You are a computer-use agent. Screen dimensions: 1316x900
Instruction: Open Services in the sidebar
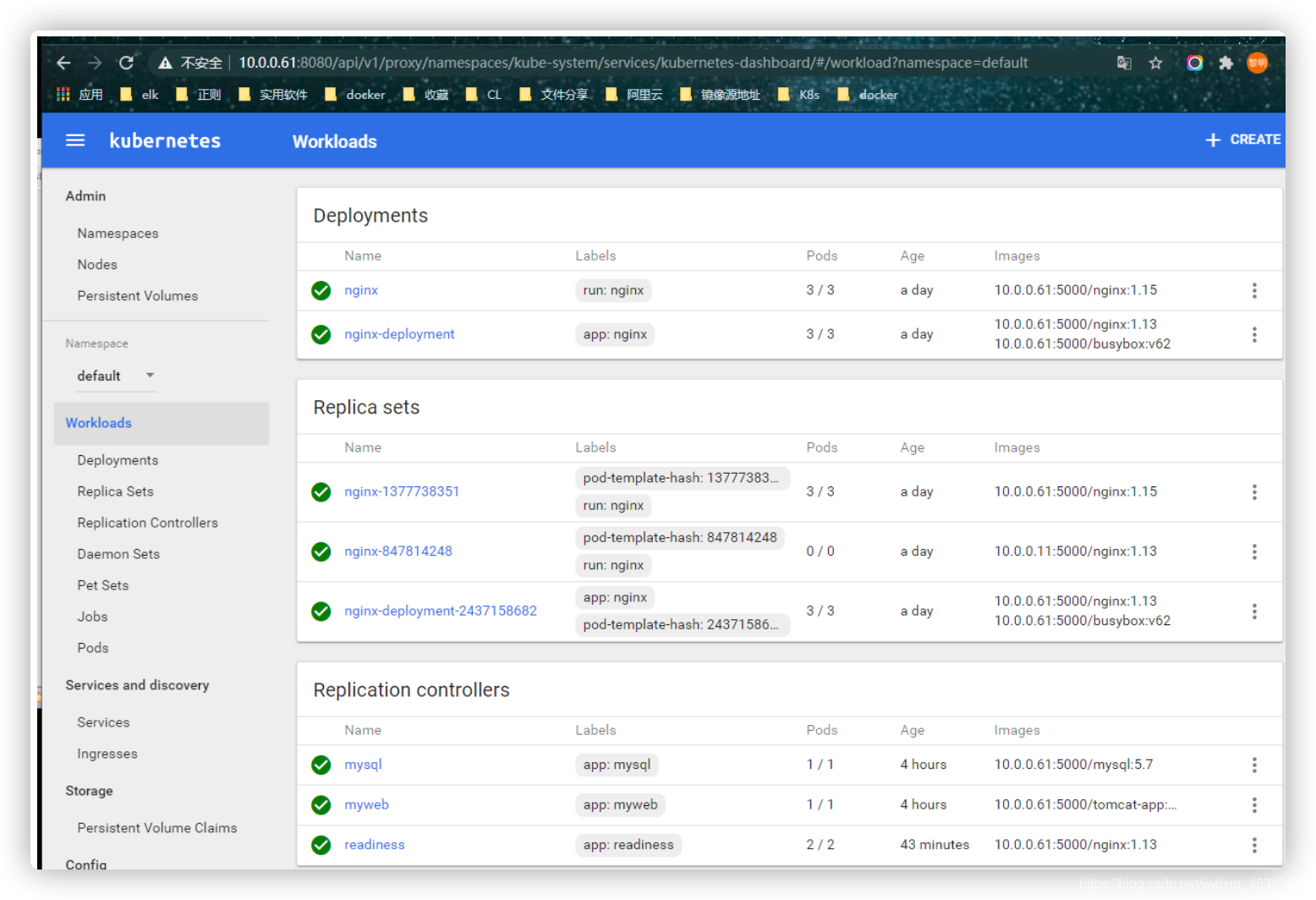coord(103,722)
